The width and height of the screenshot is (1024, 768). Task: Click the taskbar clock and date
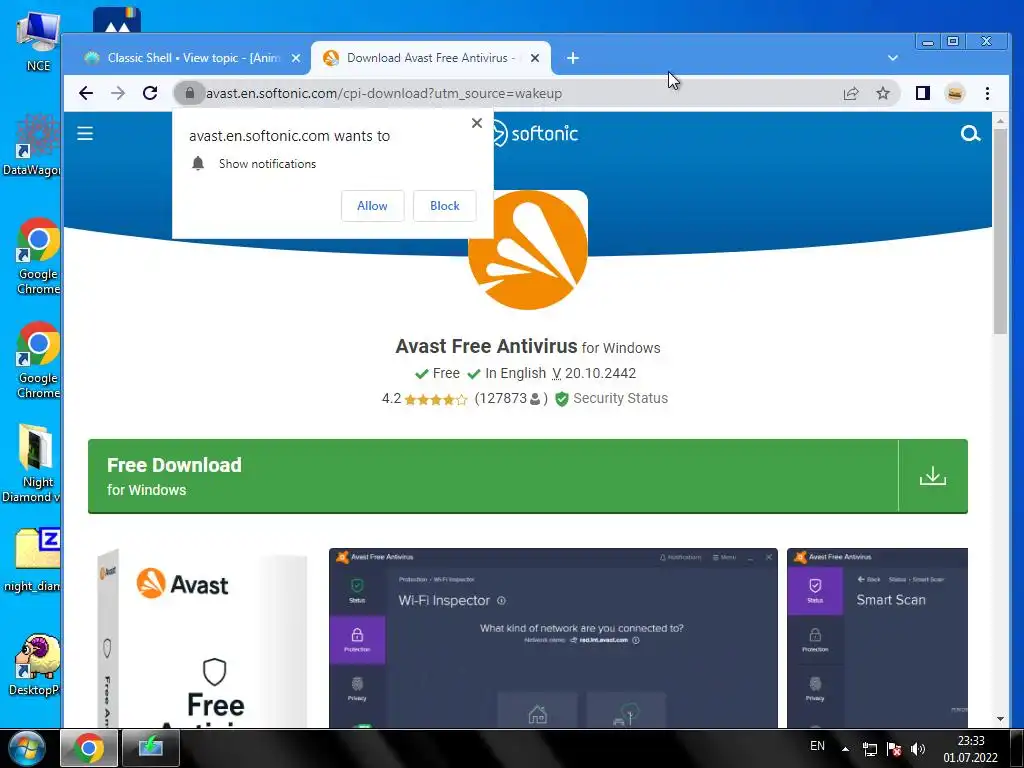point(970,749)
